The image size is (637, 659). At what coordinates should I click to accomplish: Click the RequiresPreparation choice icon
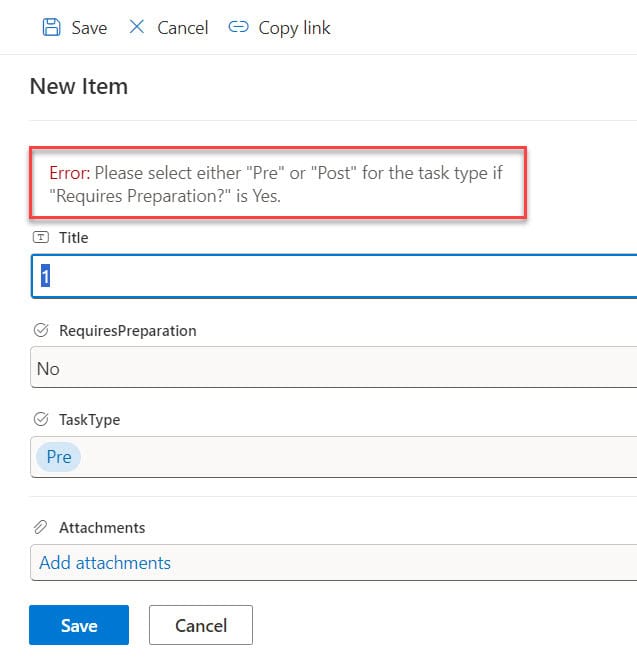tap(41, 330)
